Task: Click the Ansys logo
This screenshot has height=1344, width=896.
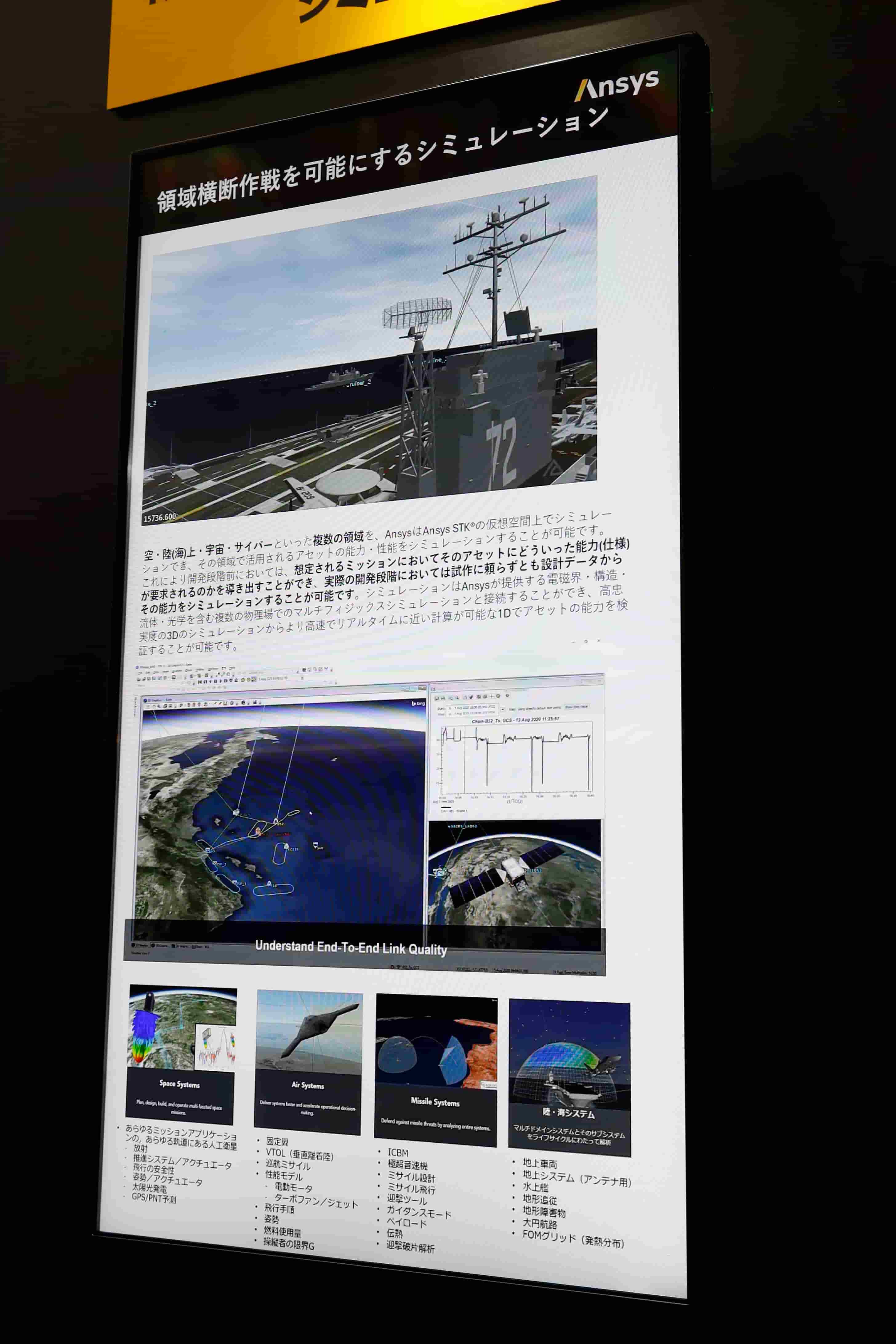Action: pos(617,86)
